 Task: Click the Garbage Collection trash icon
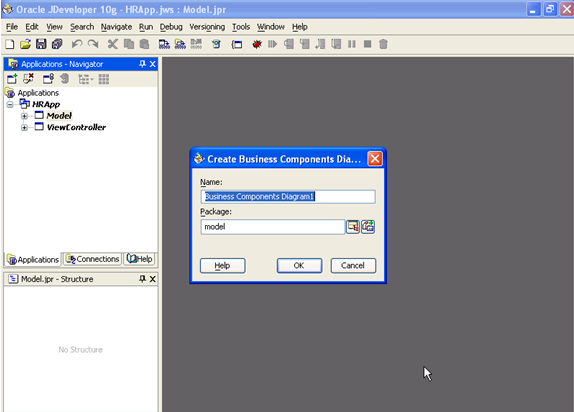click(383, 44)
